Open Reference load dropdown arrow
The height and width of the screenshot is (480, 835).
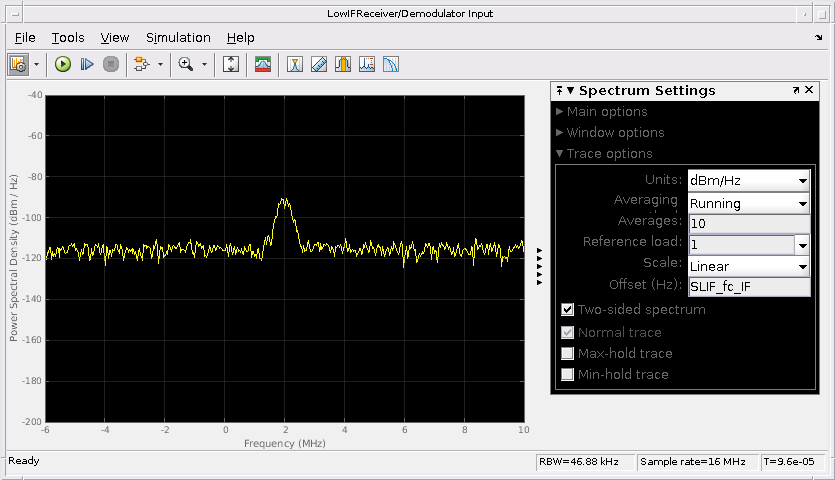(x=803, y=246)
